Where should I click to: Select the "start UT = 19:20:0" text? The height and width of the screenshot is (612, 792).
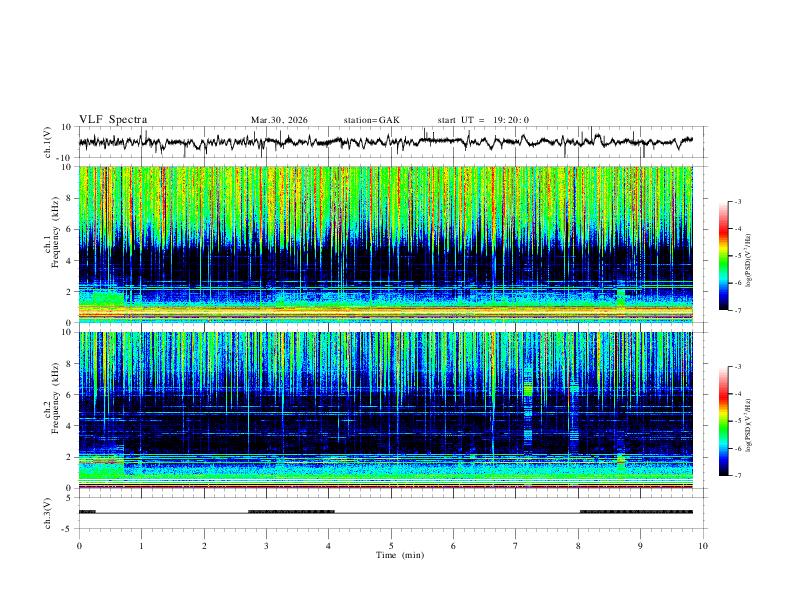pos(483,120)
